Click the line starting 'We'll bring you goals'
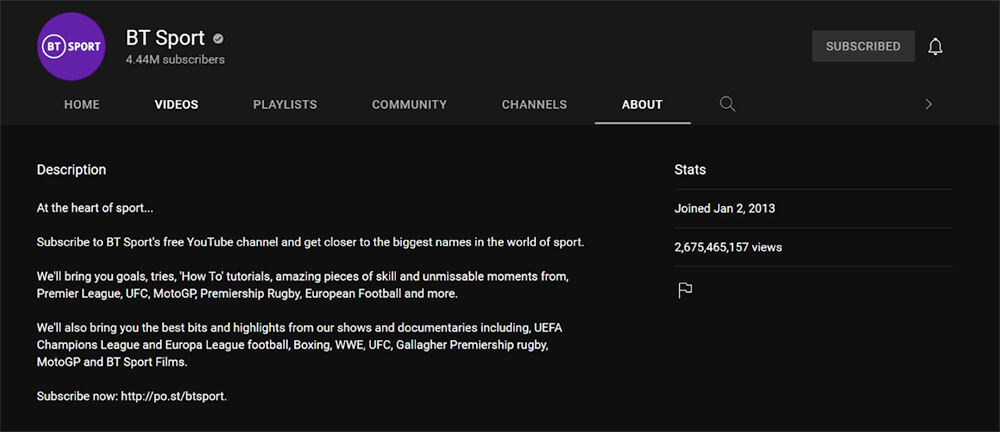 click(303, 278)
